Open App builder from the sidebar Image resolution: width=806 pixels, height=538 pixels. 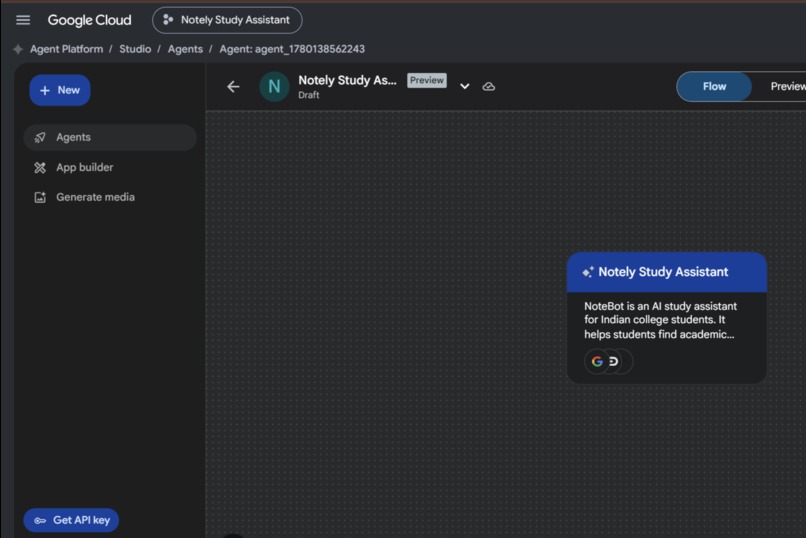[x=110, y=168]
